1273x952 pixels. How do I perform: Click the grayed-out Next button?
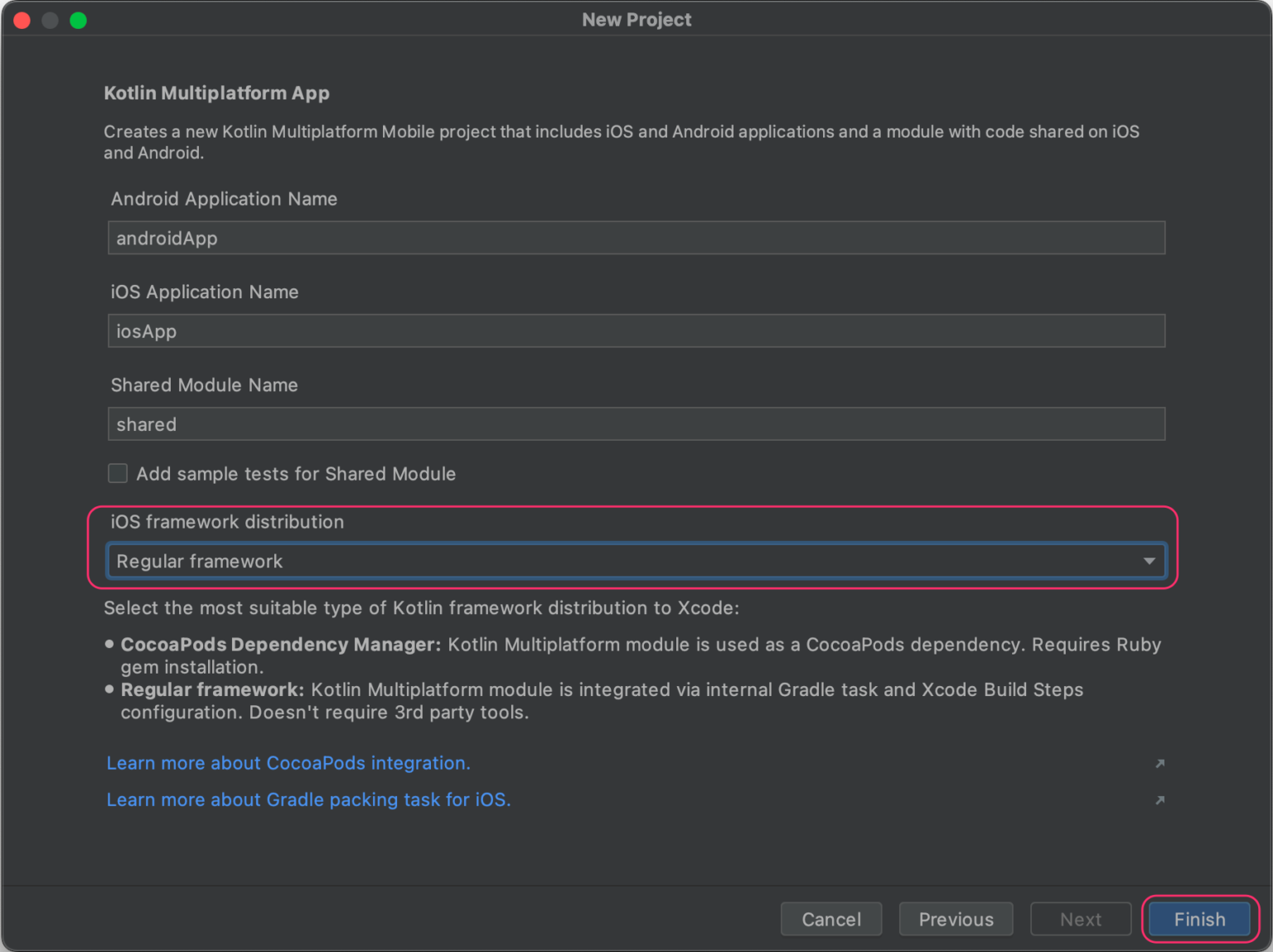pyautogui.click(x=1080, y=919)
